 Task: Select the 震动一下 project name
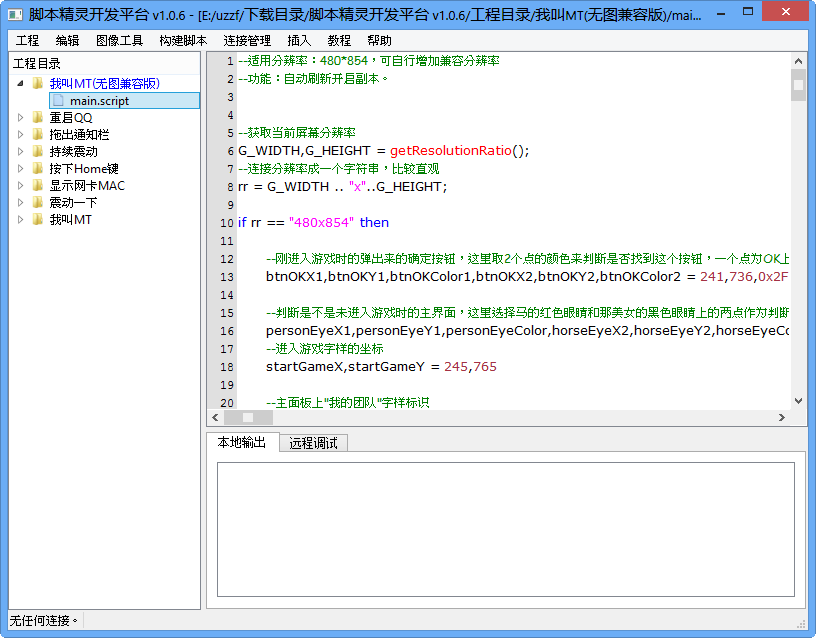coord(73,202)
